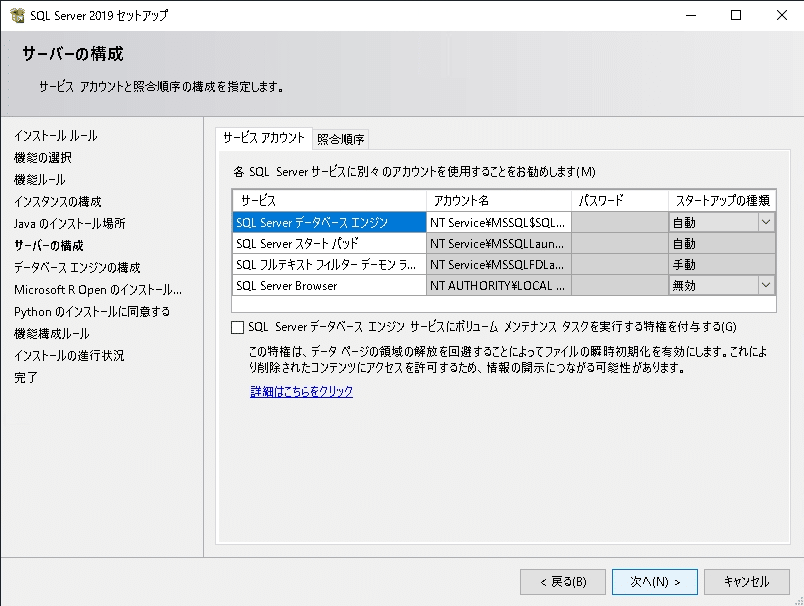
Task: Open startup type dropdown for SQL Server データベース エンジン
Action: coord(766,223)
